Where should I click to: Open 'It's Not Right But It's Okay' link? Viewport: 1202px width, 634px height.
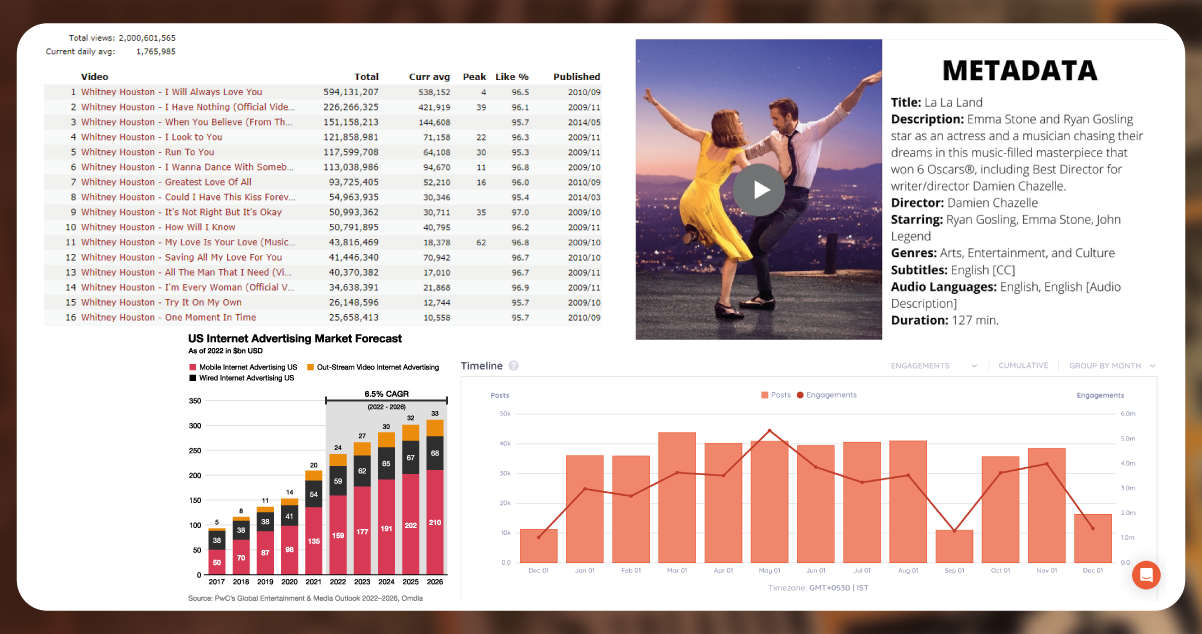[x=181, y=212]
